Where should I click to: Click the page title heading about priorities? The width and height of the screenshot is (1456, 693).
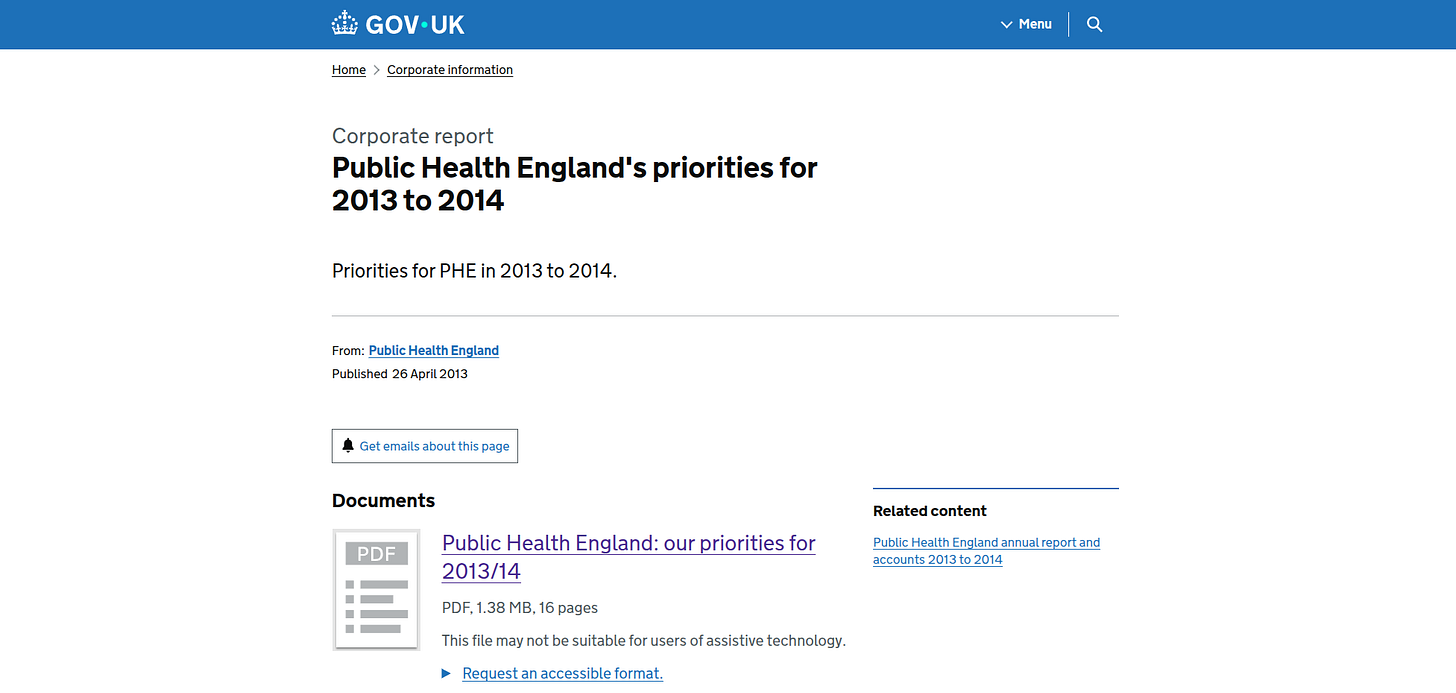pyautogui.click(x=575, y=184)
